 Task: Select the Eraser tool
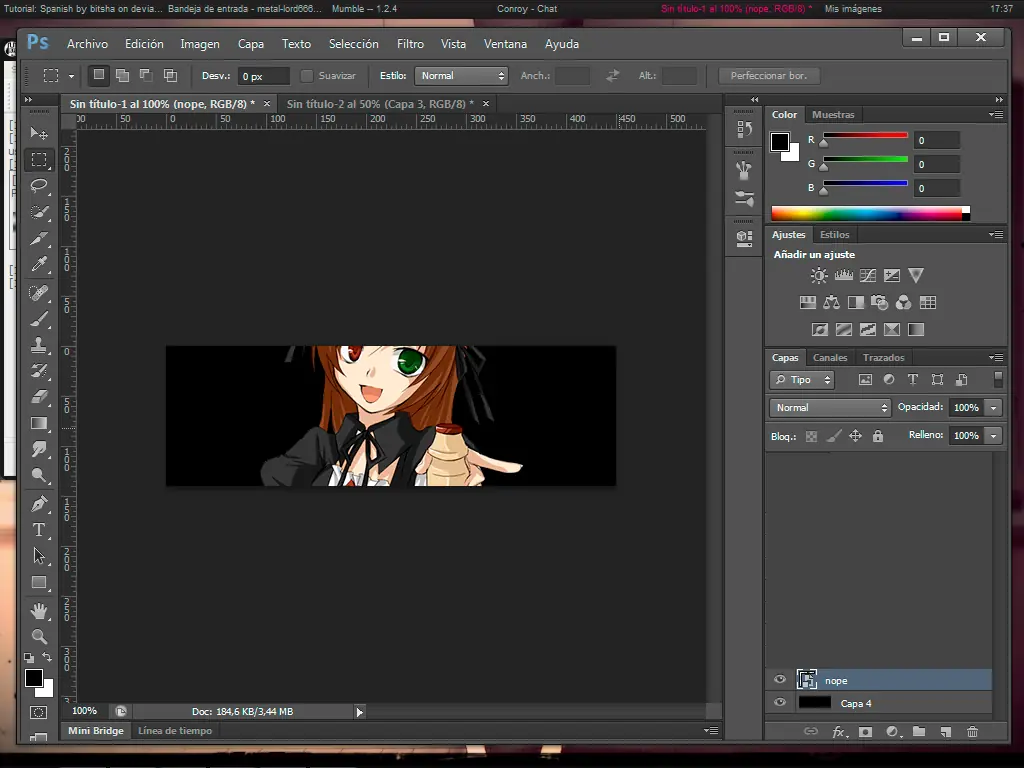coord(39,397)
